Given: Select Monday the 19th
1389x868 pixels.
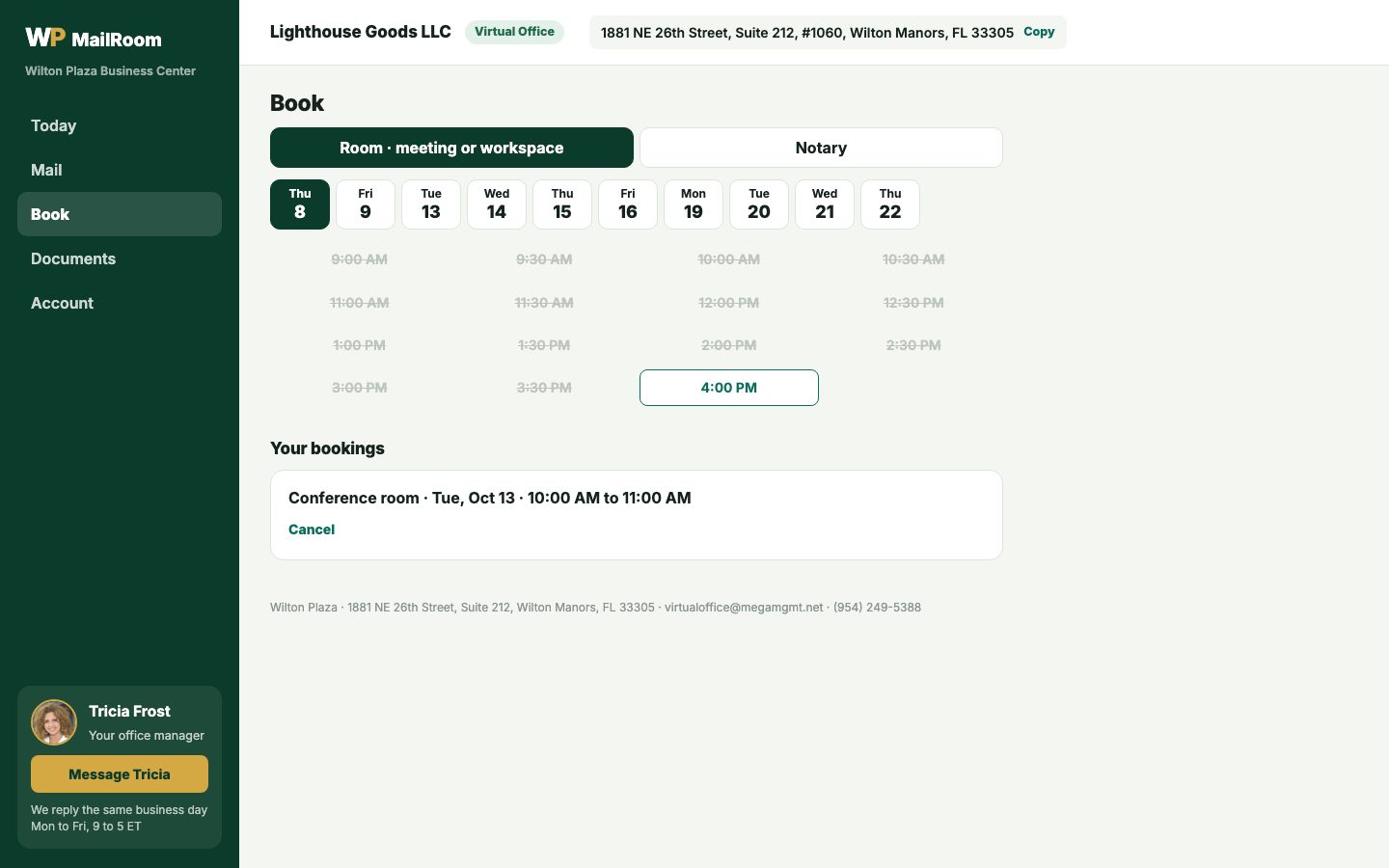Looking at the screenshot, I should click(x=694, y=204).
